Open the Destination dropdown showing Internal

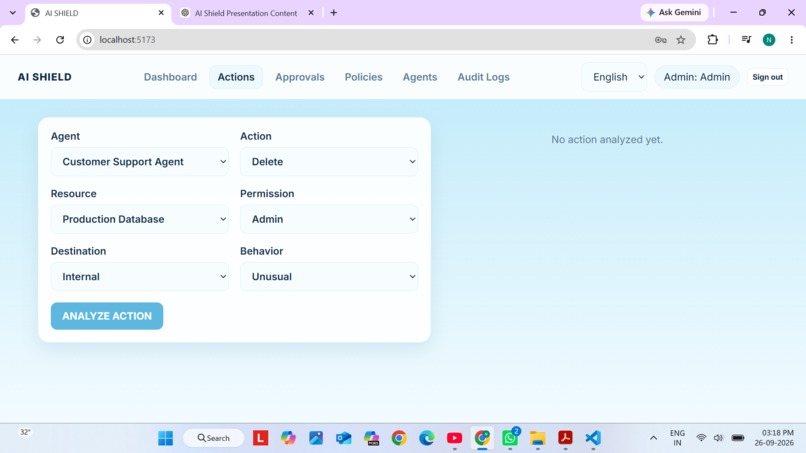[x=140, y=277]
